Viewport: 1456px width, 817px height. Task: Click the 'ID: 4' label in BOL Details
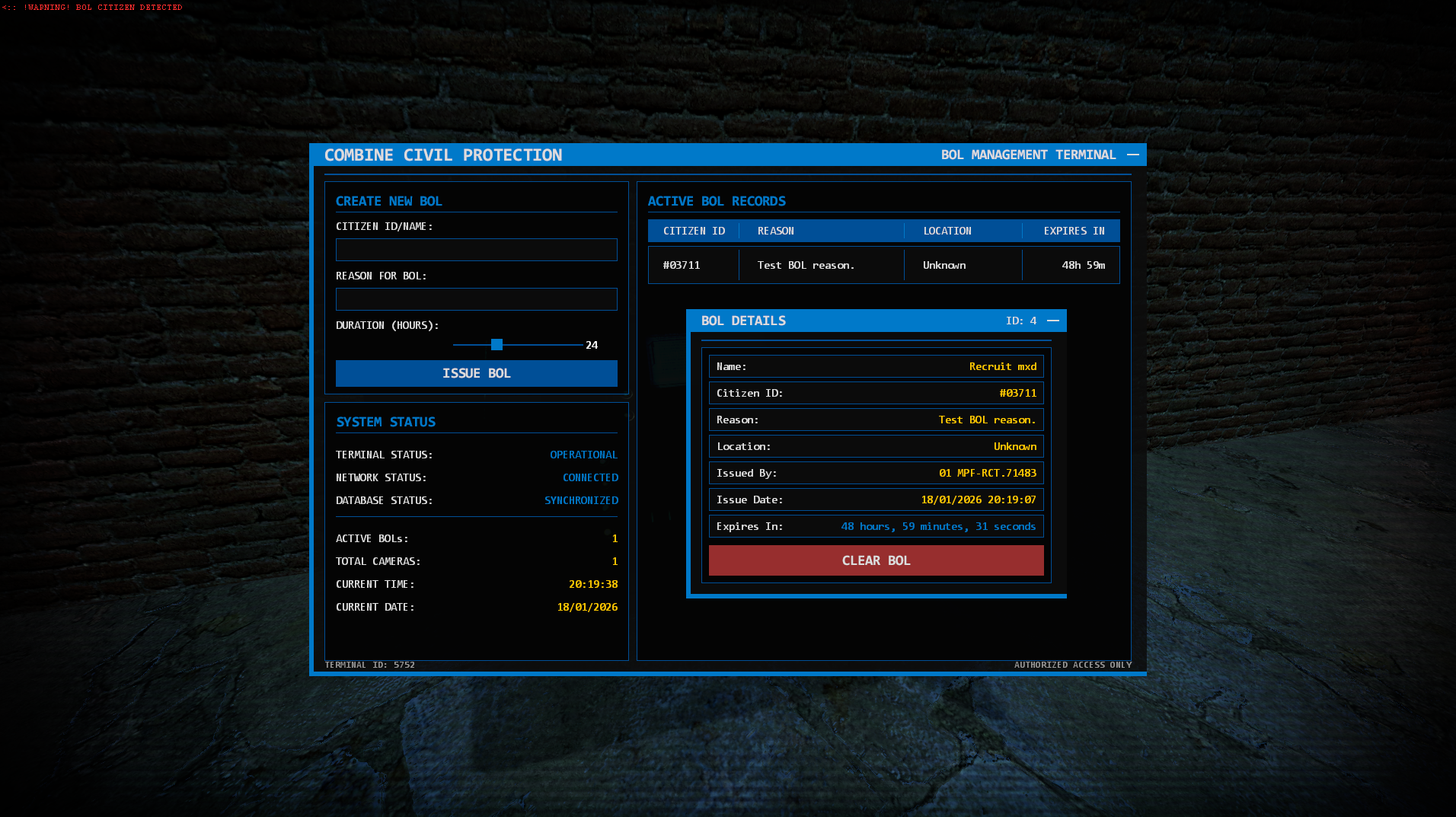pyautogui.click(x=1021, y=321)
